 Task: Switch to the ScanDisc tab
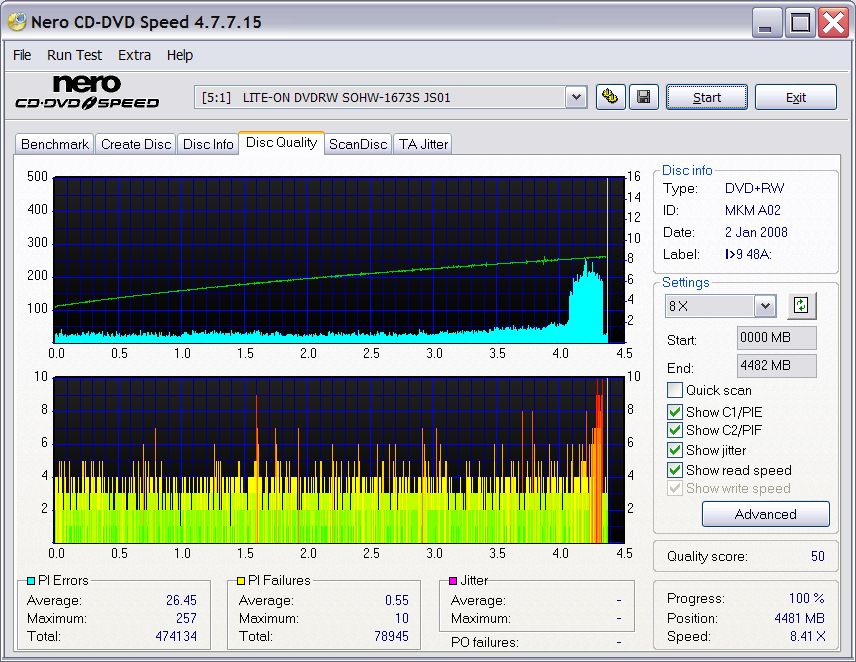click(358, 144)
